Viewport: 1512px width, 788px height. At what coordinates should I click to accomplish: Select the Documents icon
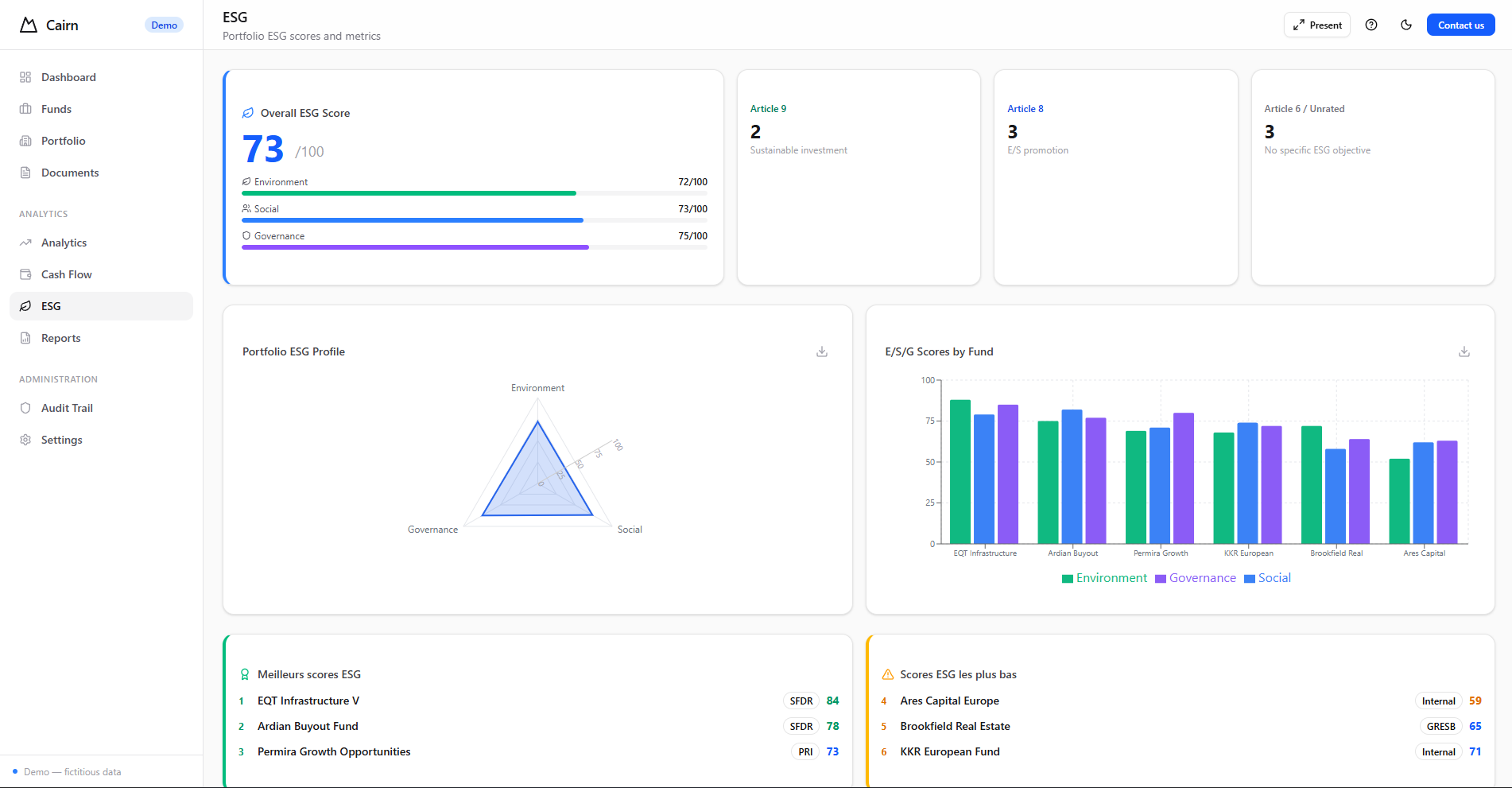(x=26, y=173)
